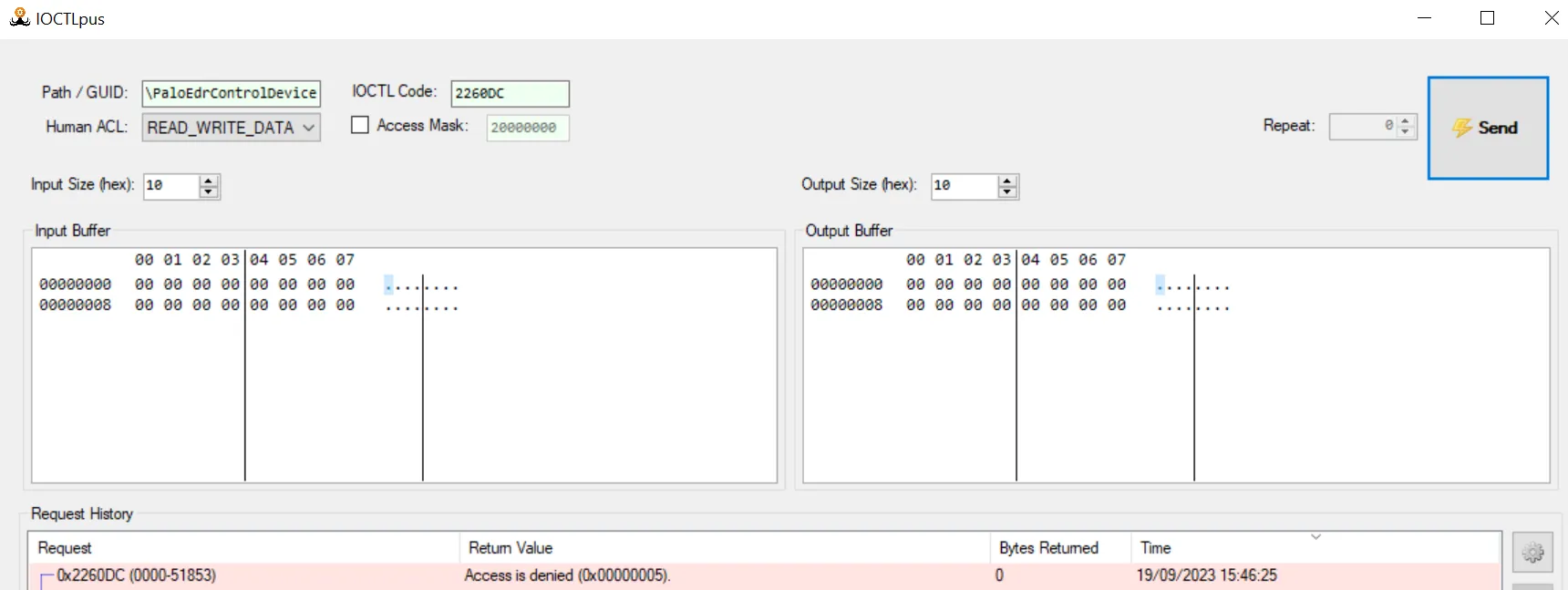Open the settings gear beside Request History
This screenshot has height=590, width=1568.
[x=1532, y=552]
